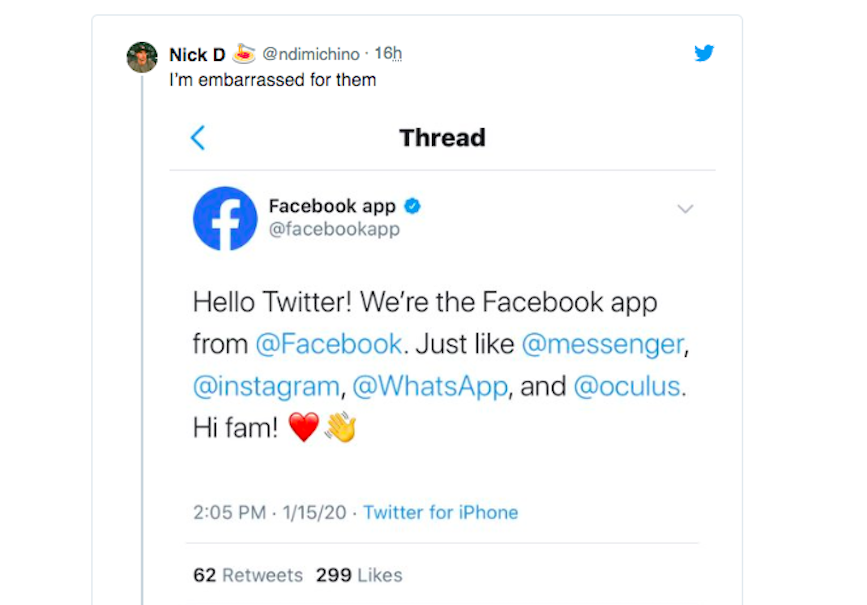View the 299 Likes list

pos(359,575)
